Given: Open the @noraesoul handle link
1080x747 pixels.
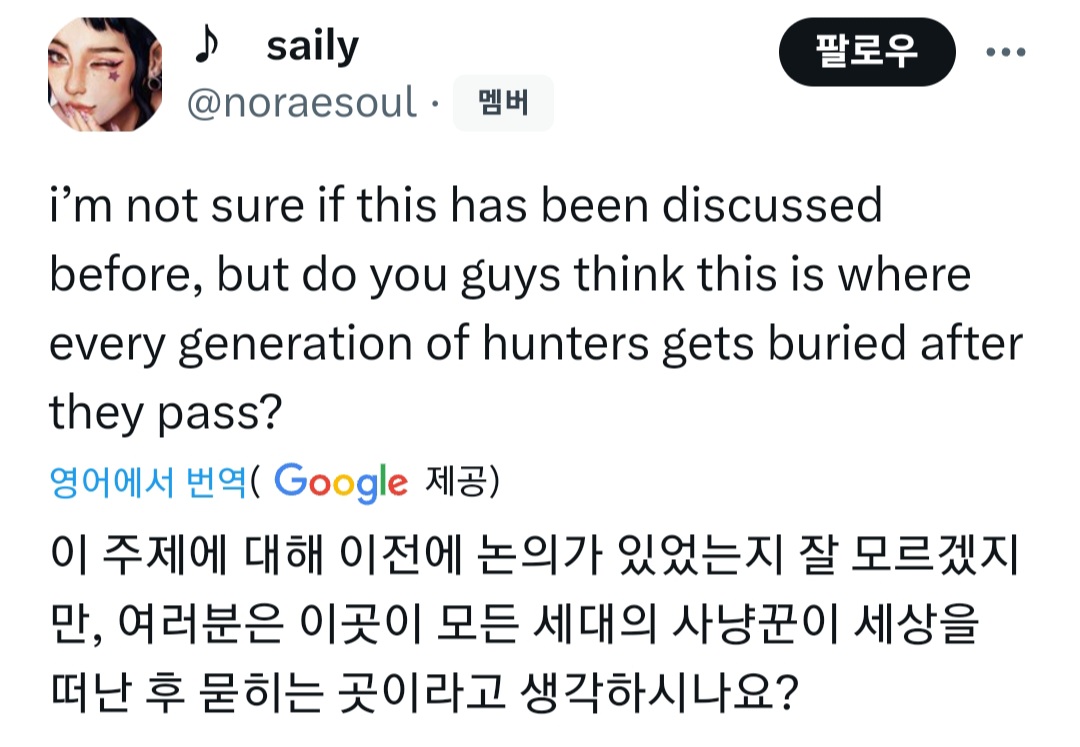Looking at the screenshot, I should 302,103.
